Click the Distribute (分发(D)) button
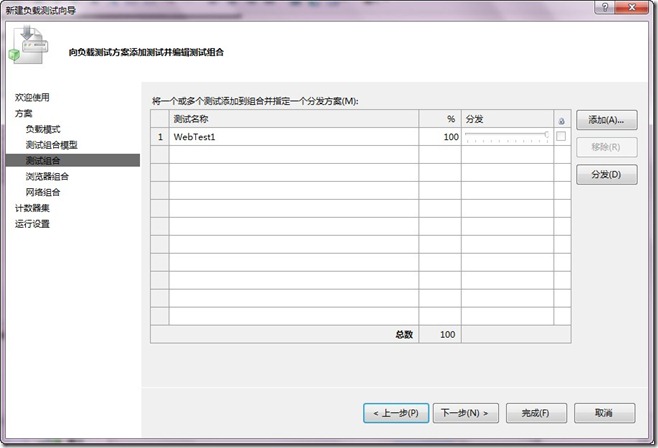 pos(606,175)
